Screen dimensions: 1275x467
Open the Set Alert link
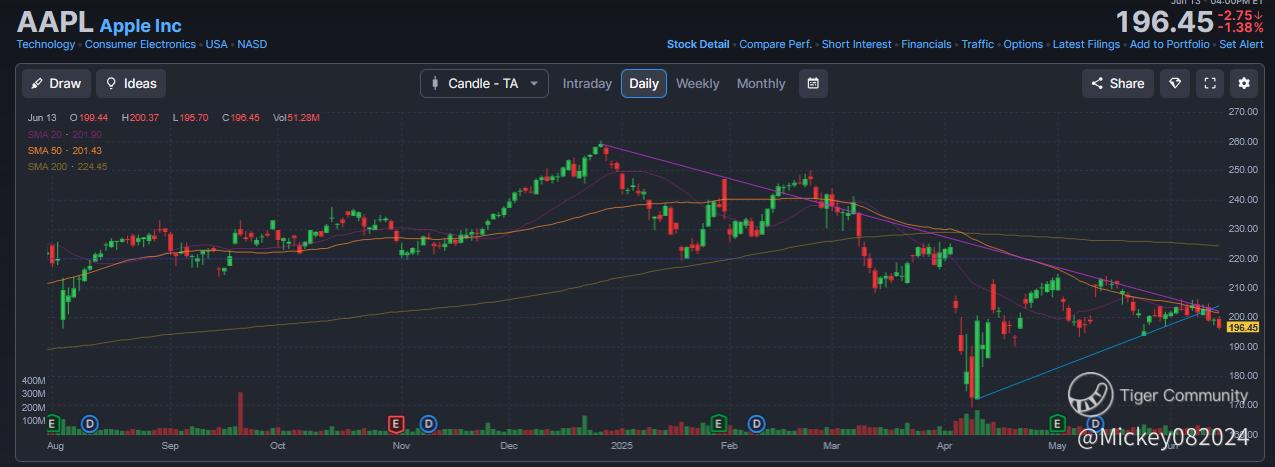pyautogui.click(x=1240, y=45)
